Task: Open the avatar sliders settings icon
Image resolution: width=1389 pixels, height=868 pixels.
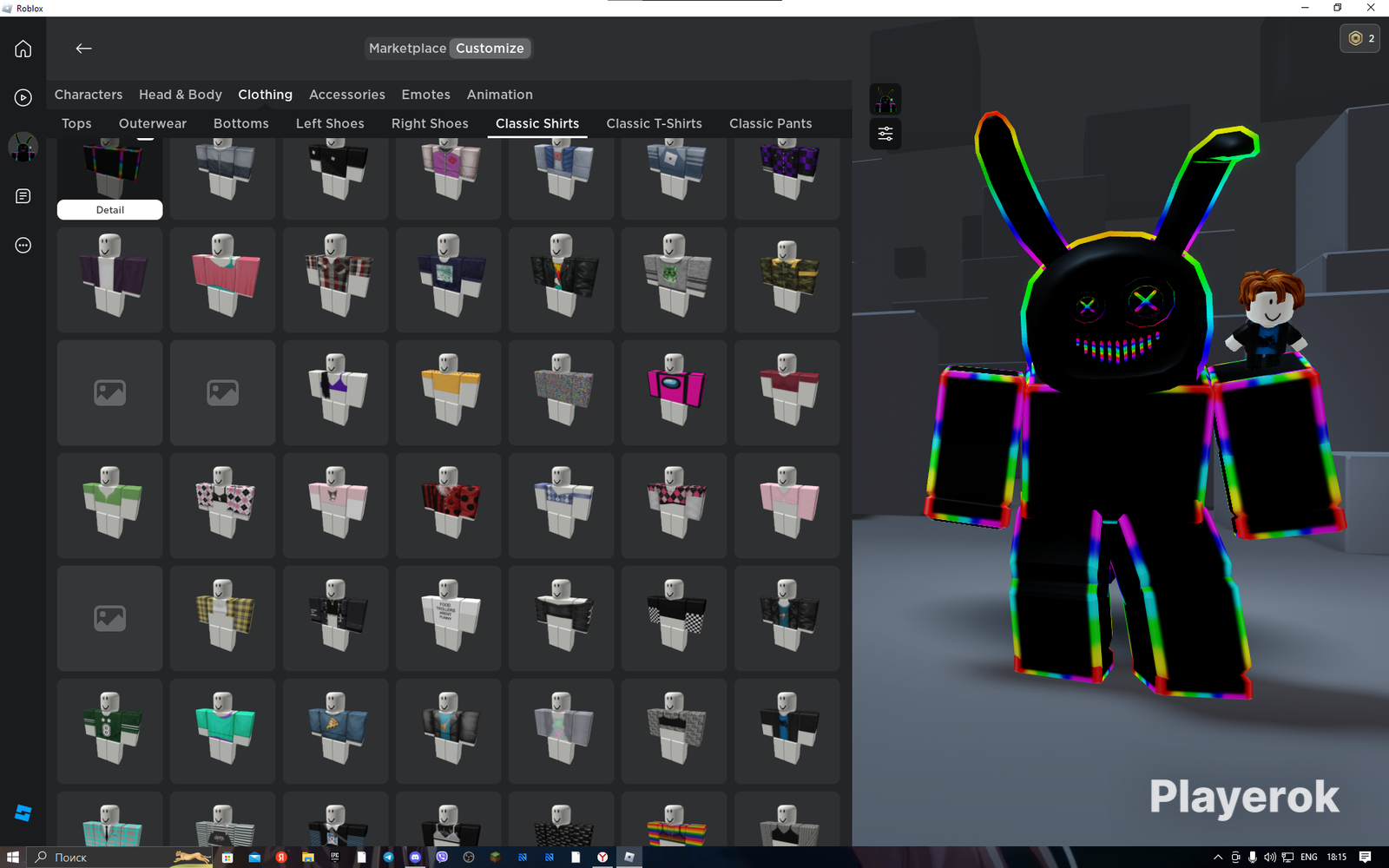Action: click(885, 134)
